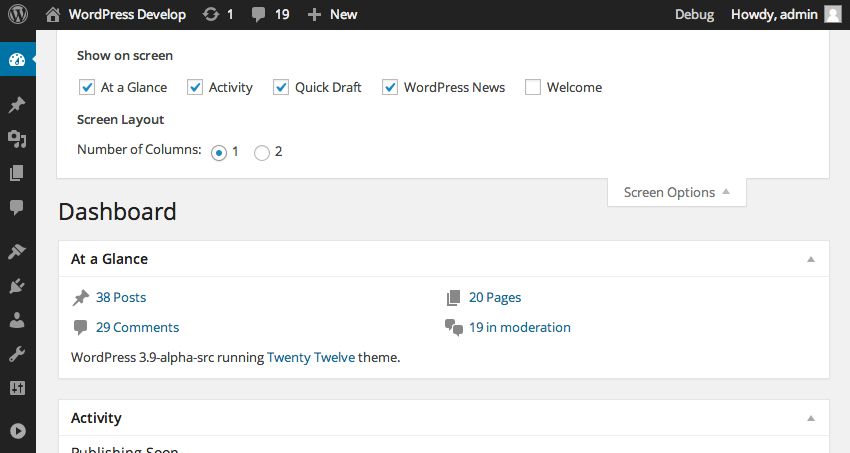Click the home icon beside WordPress Develop
Screen dimensions: 850x453
(53, 15)
